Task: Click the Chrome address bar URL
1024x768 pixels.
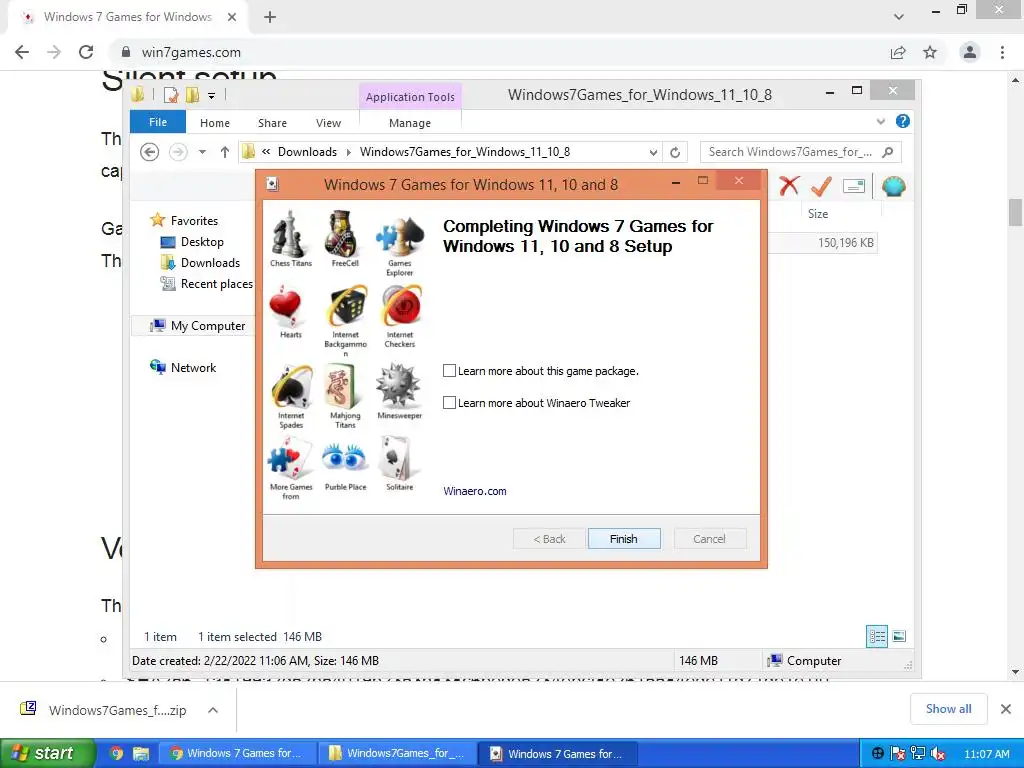Action: coord(191,52)
